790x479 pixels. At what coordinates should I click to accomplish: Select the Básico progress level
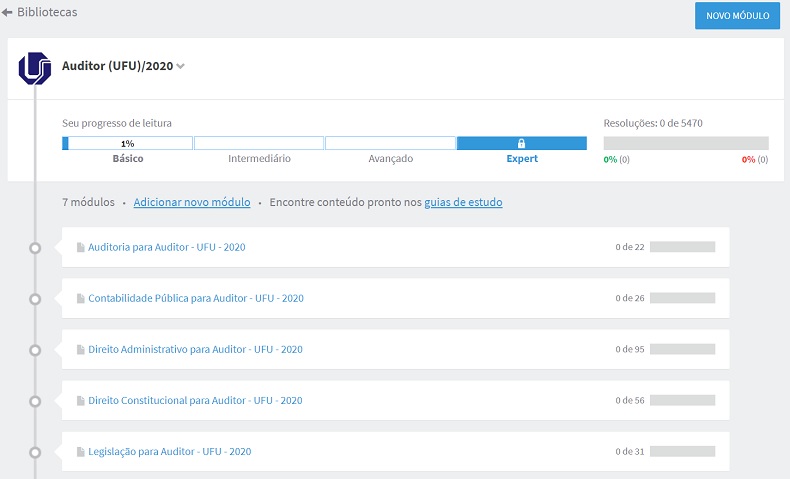(127, 158)
